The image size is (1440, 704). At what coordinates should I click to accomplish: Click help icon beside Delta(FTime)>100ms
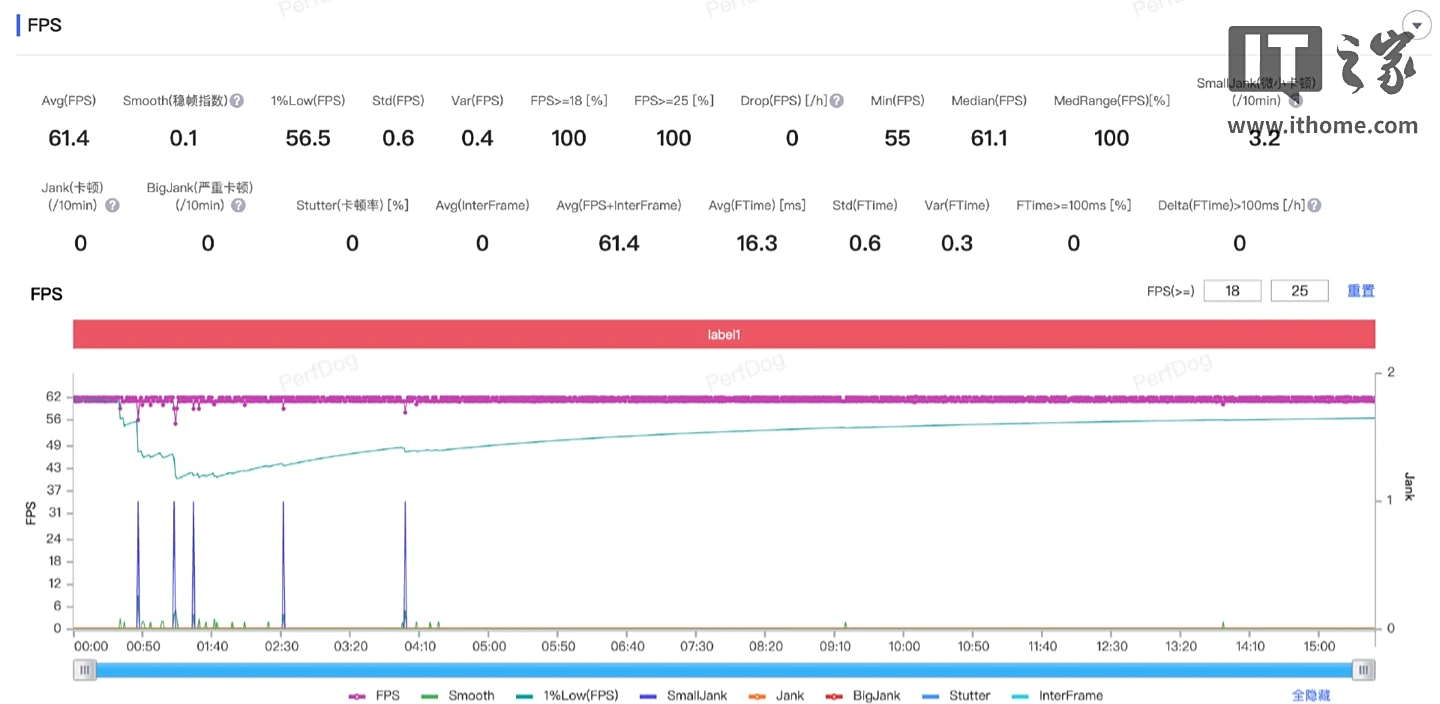(x=1314, y=205)
